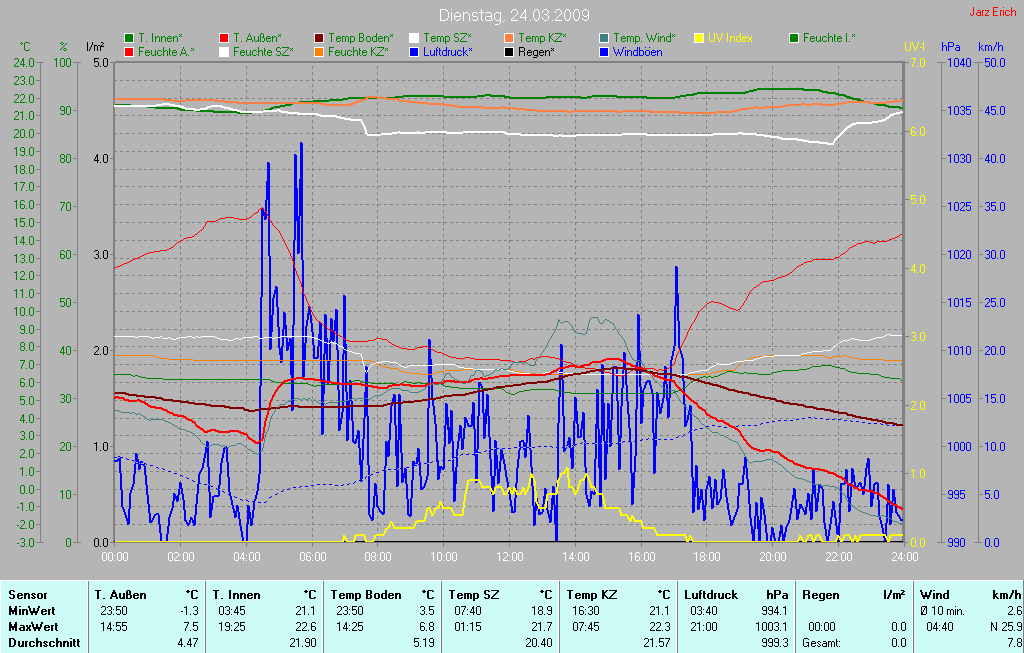Click the red T. Außen legend swatch
This screenshot has width=1024, height=653.
pos(224,38)
